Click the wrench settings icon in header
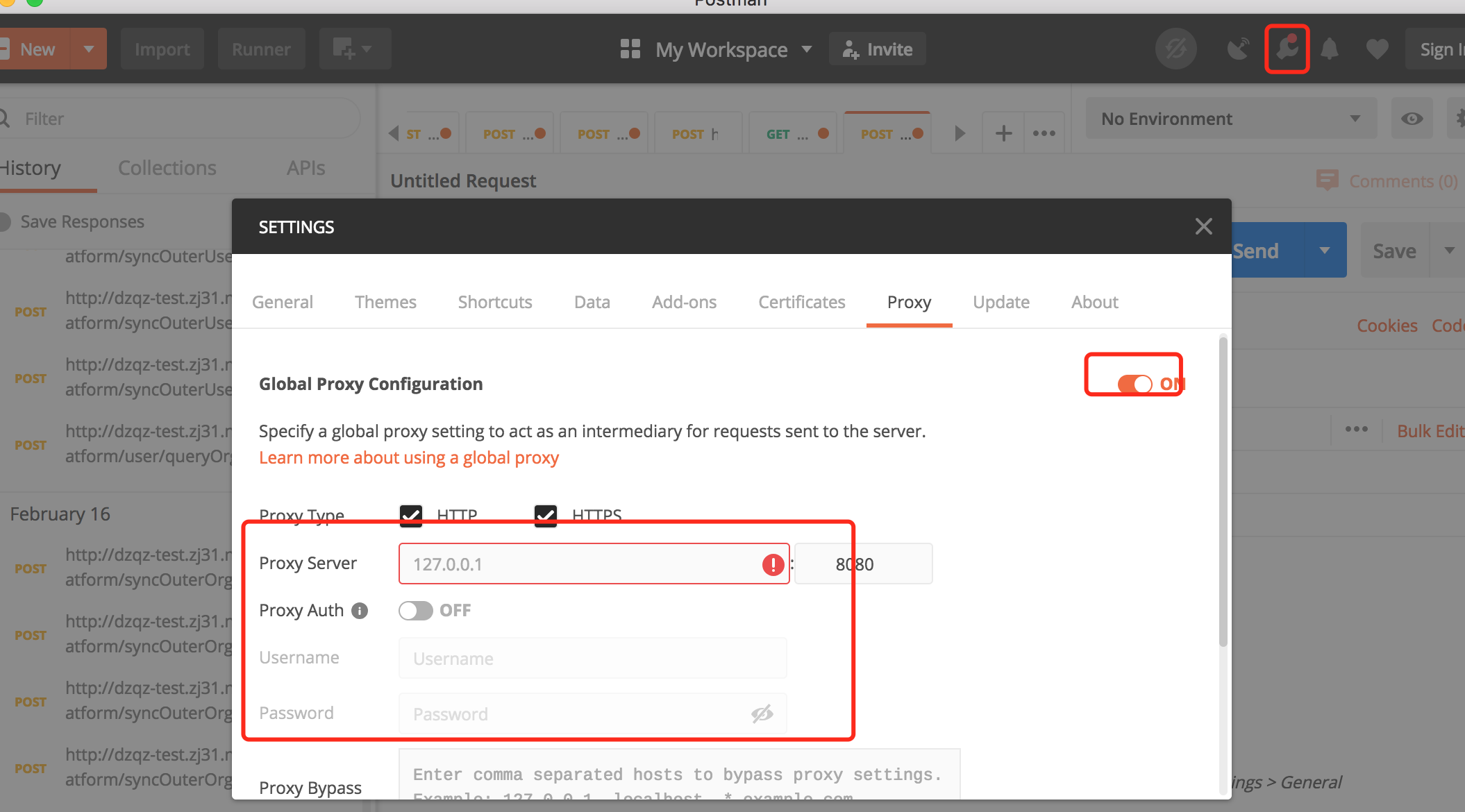 click(1287, 49)
